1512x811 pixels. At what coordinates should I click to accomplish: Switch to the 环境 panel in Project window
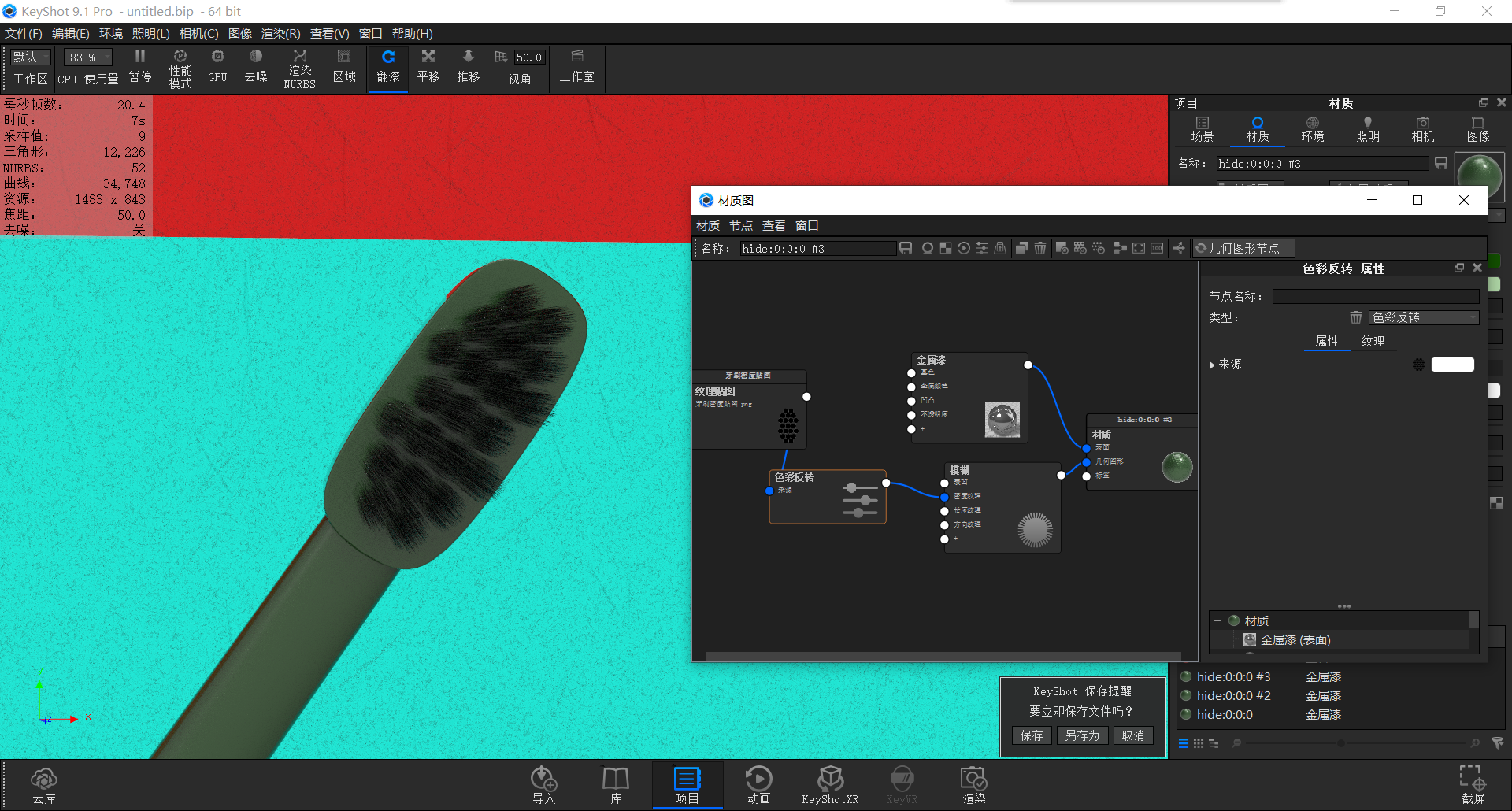[1312, 128]
